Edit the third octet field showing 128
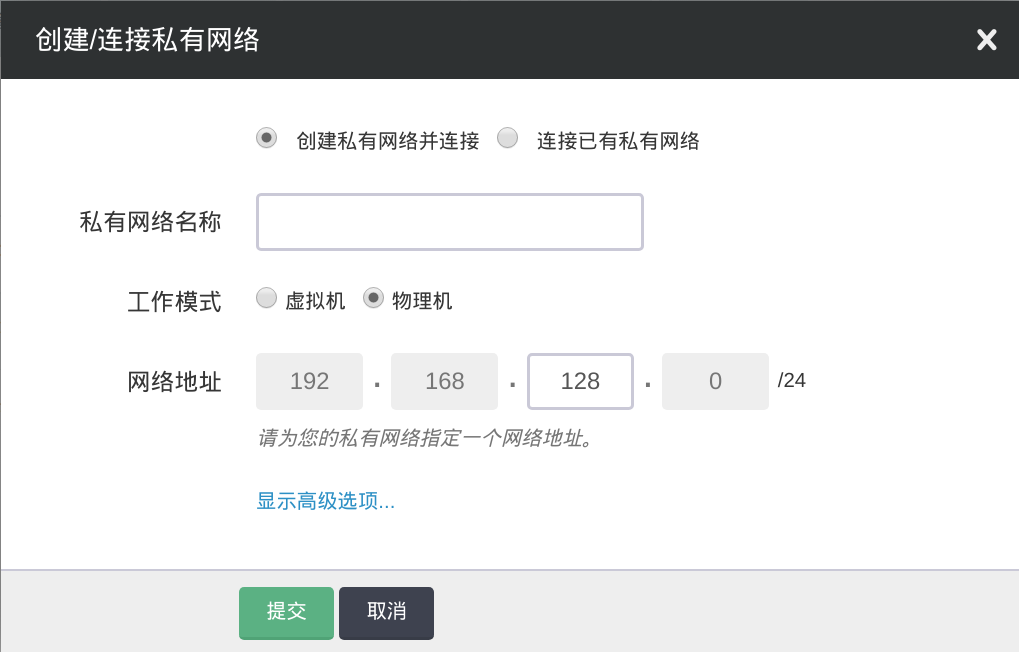Image resolution: width=1019 pixels, height=652 pixels. click(580, 381)
